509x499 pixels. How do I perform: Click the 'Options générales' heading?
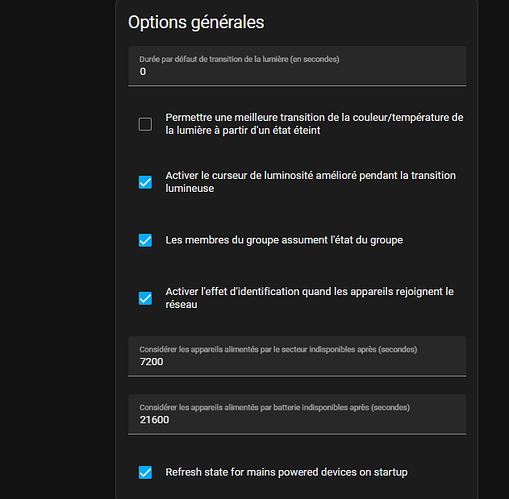point(196,22)
